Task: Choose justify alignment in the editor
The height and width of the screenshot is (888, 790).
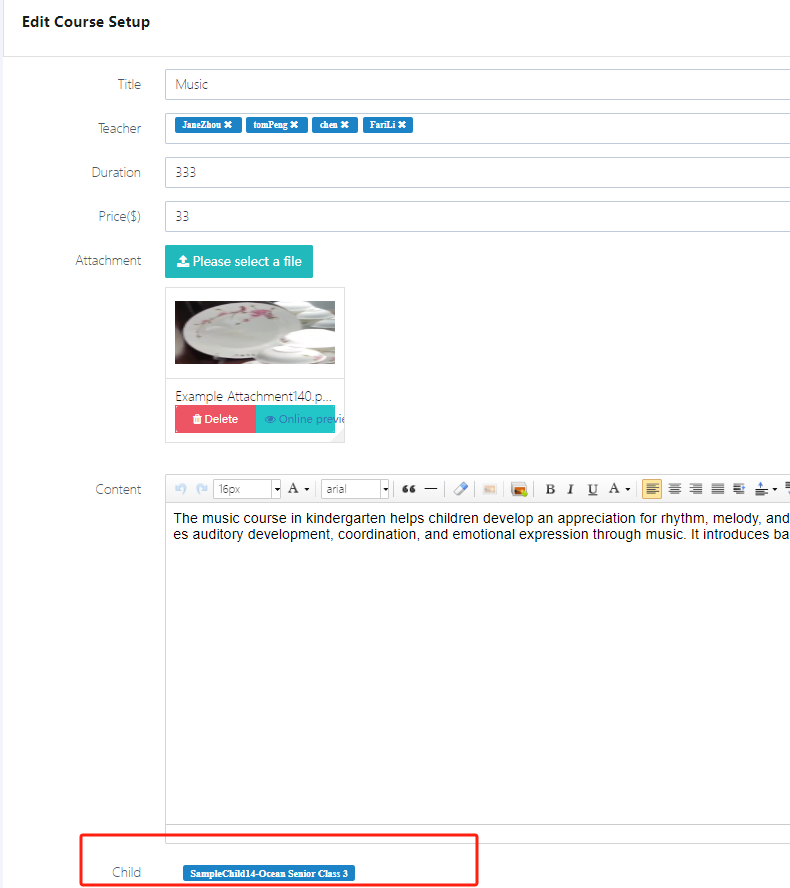Action: [717, 489]
